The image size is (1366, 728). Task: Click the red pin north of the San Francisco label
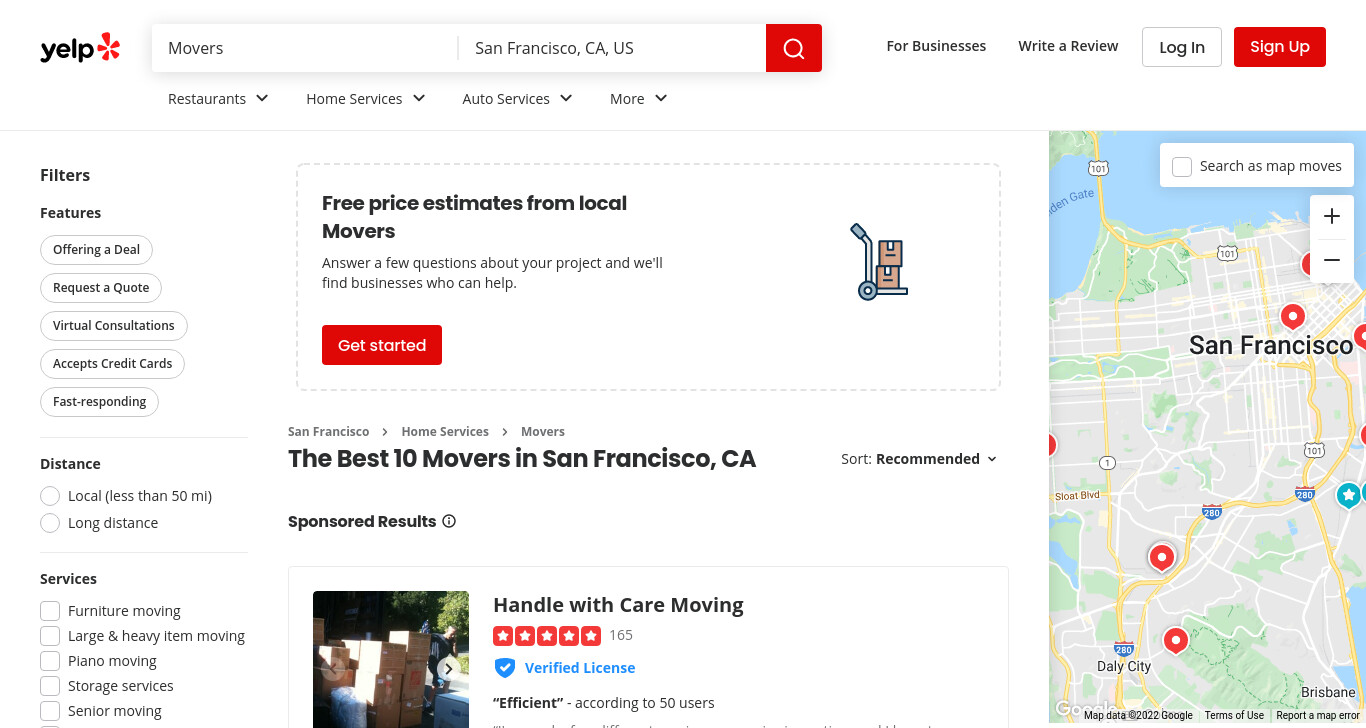pos(1293,317)
